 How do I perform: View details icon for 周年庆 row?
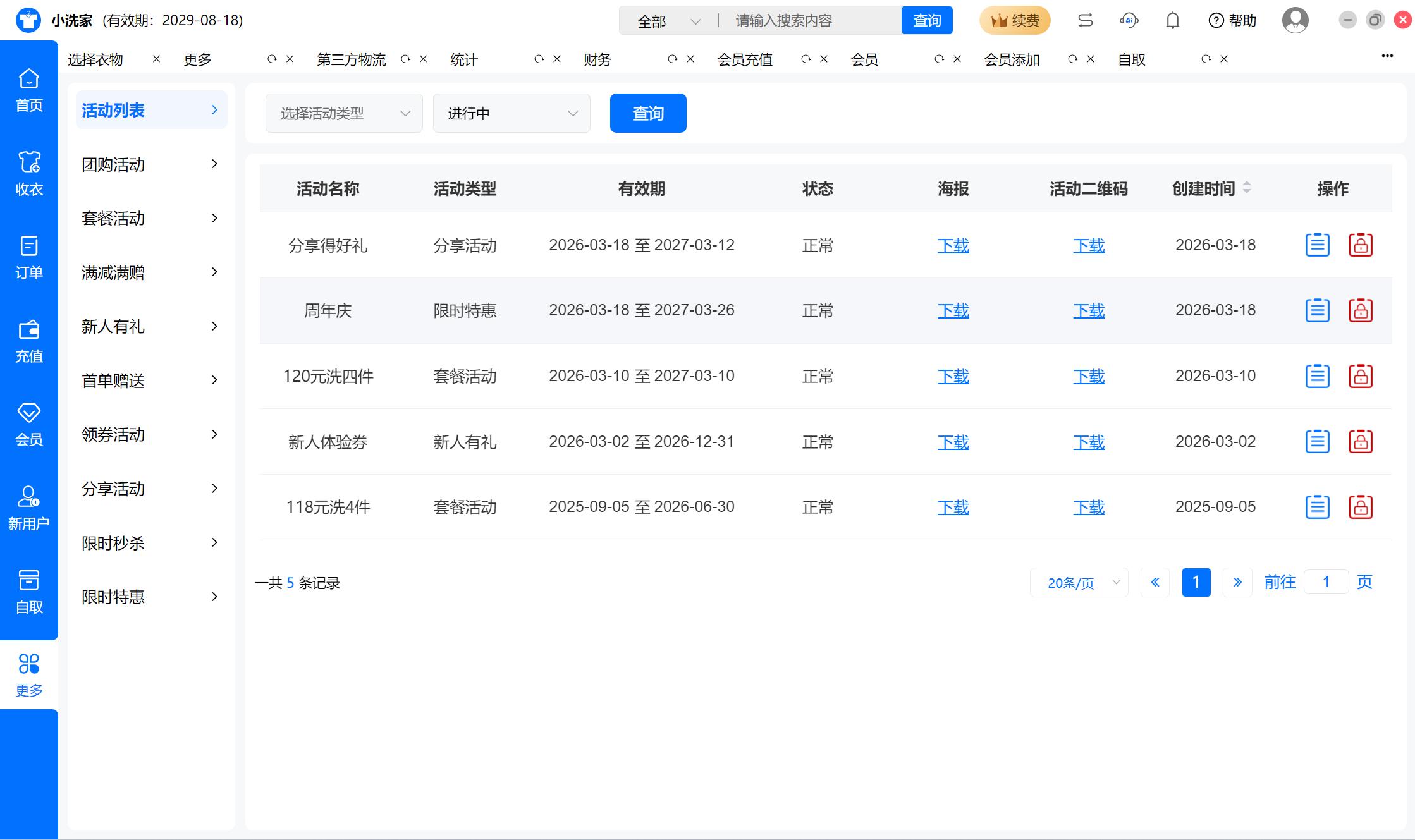click(1317, 310)
